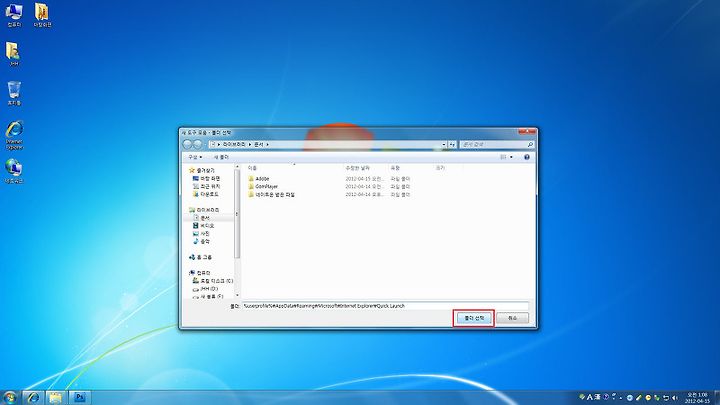Click the Libraries segment in the address breadcrumb

point(234,144)
